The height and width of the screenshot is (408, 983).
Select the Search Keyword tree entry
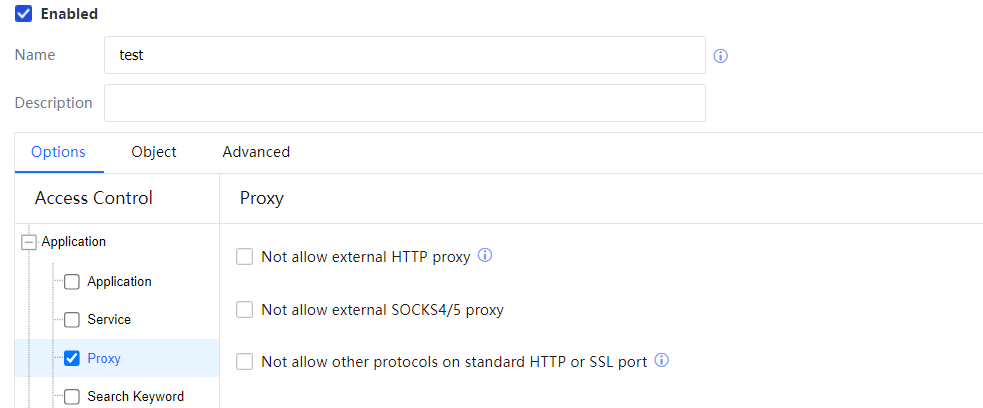pos(135,397)
